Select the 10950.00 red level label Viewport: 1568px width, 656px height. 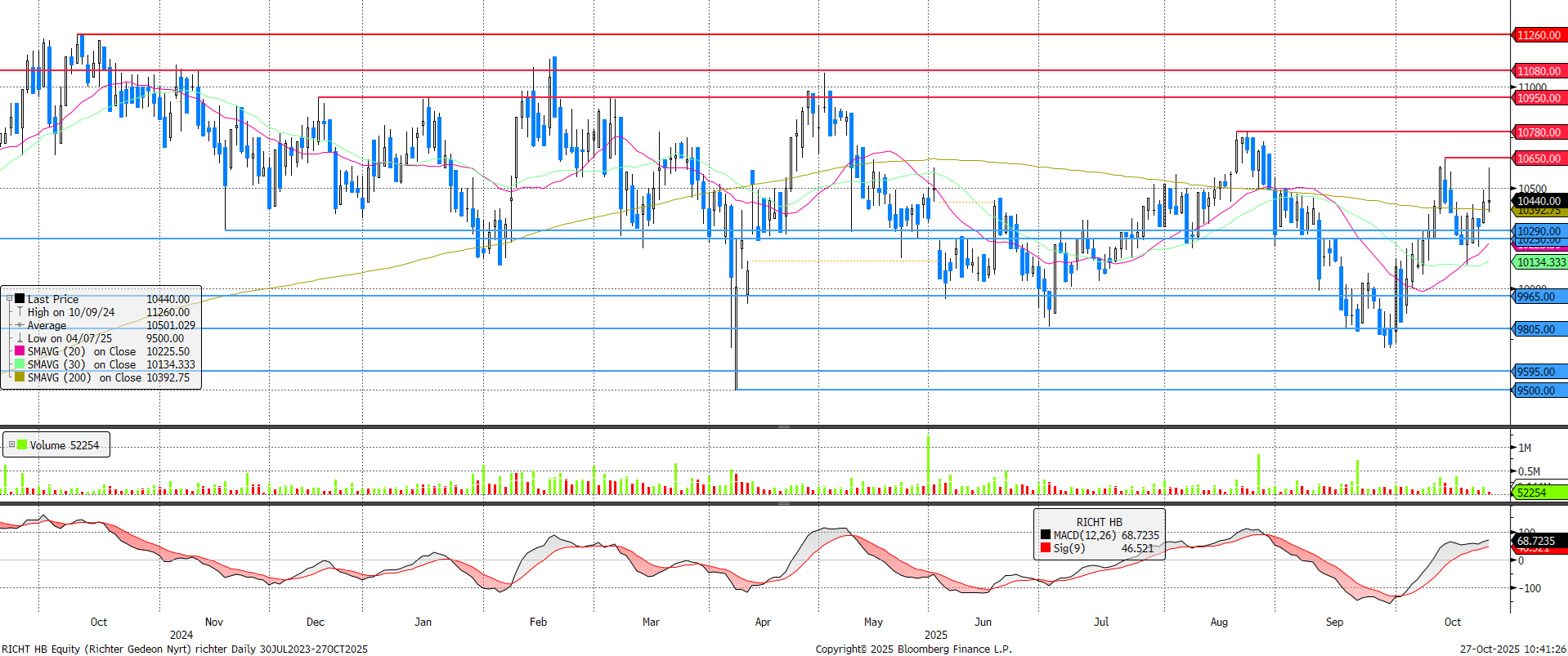coord(1539,98)
